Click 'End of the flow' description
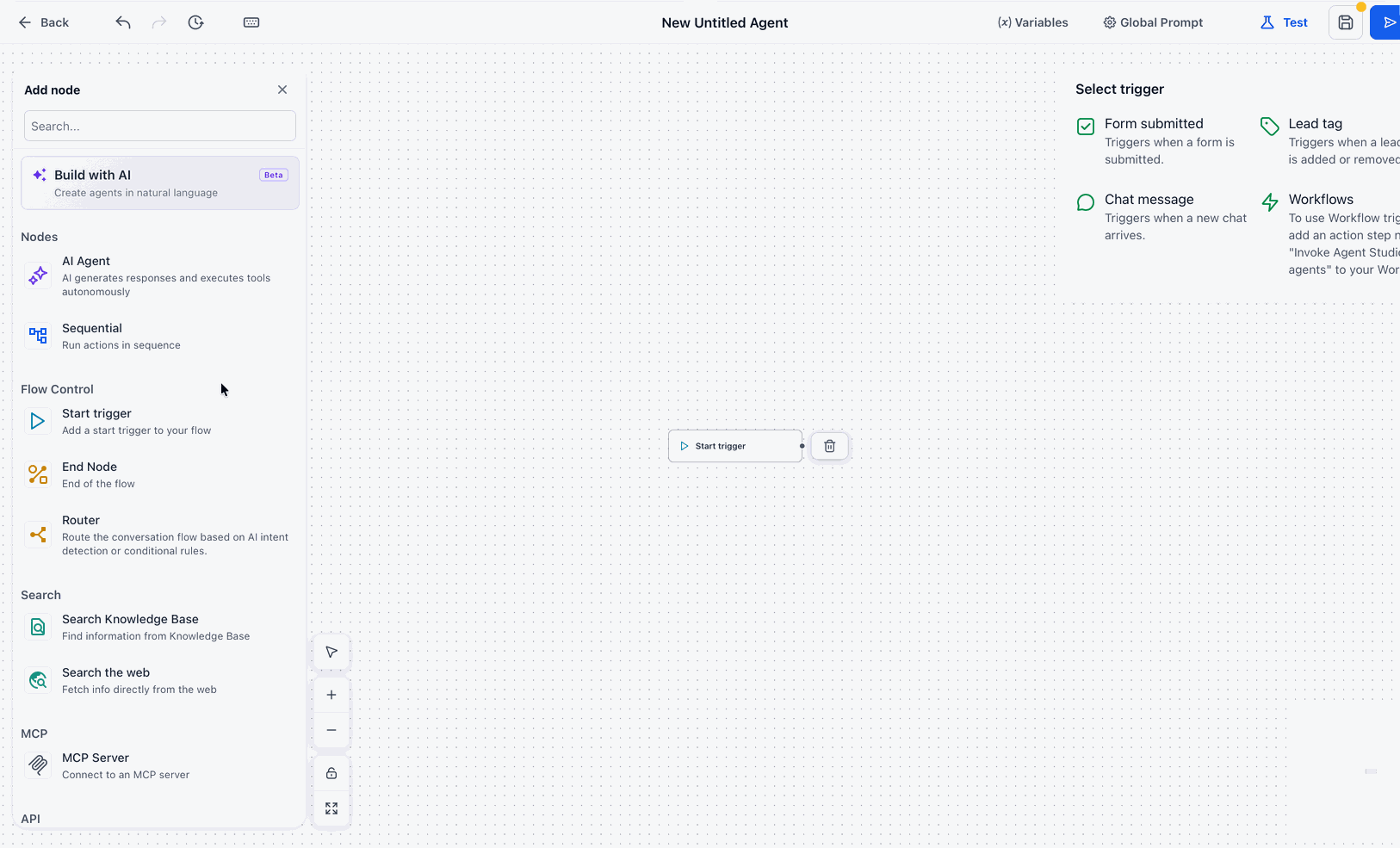Viewport: 1400px width, 848px height. click(x=98, y=484)
